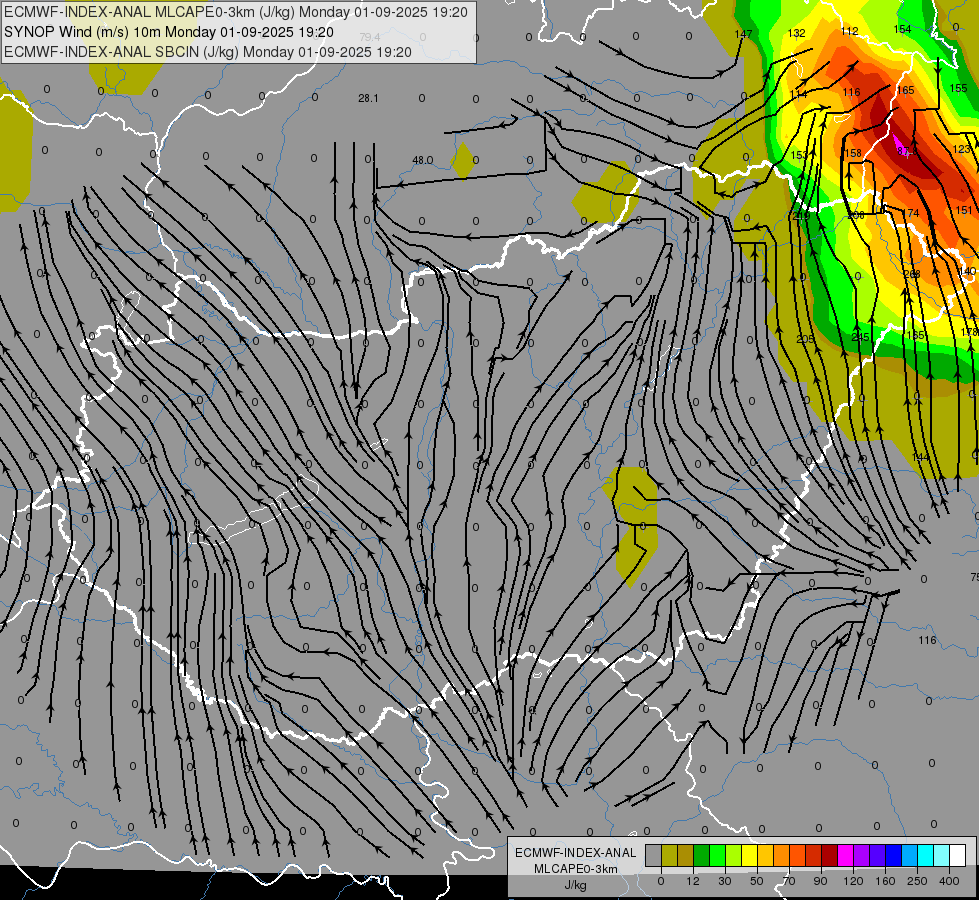Screen dimensions: 979x900
Task: Click the 205 value on the map
Action: click(805, 339)
